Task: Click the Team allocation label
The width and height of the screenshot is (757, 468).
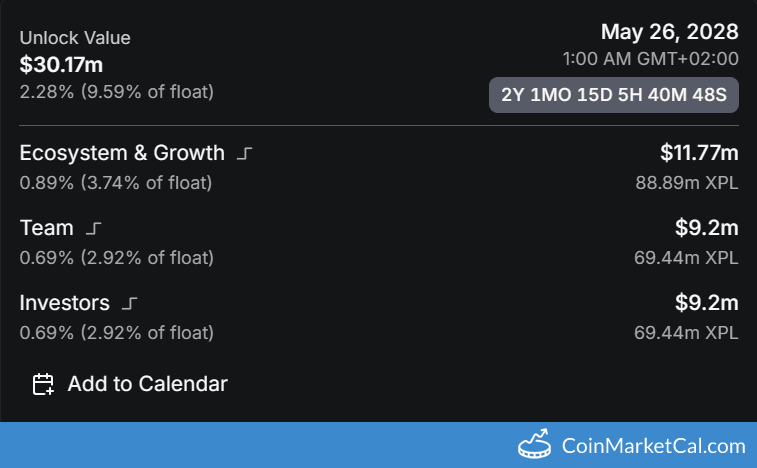Action: (47, 228)
